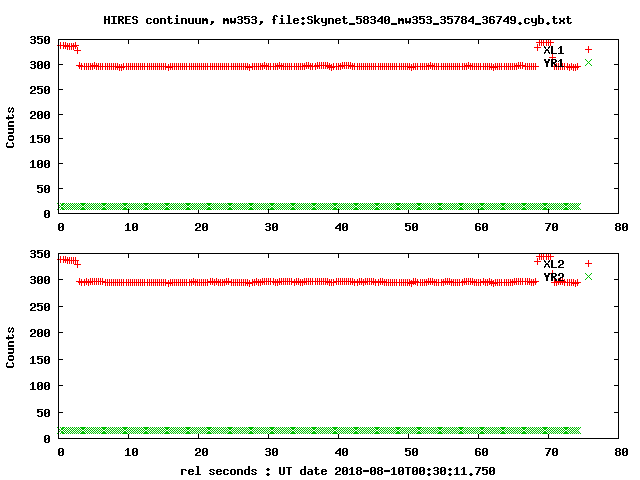Click x-axis tick label 50 under XL1 plot

pyautogui.click(x=411, y=227)
